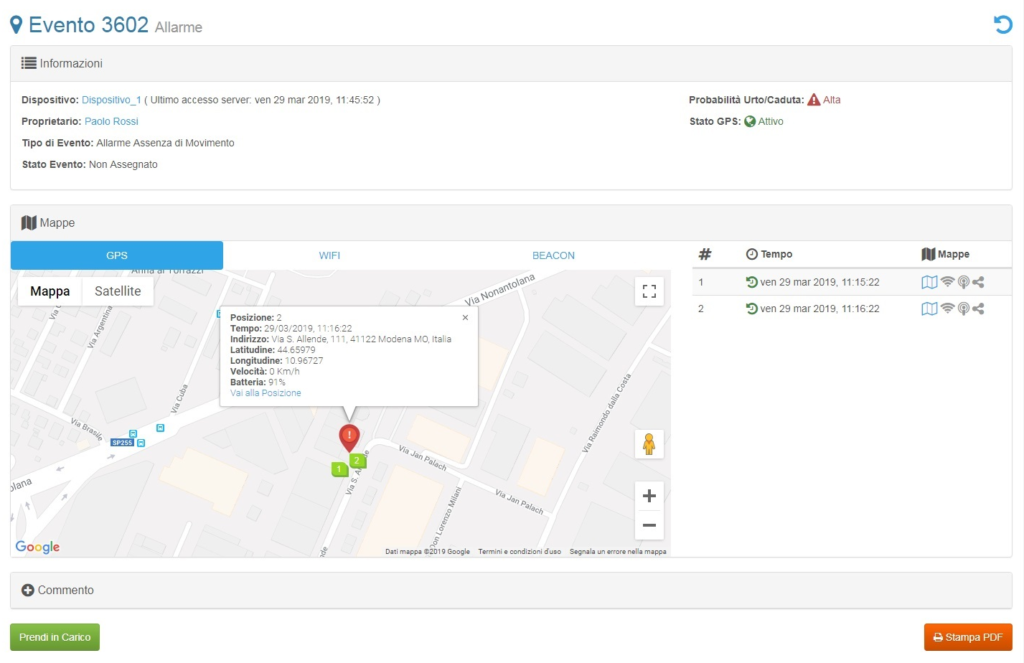The image size is (1024, 663).
Task: Click Stampa PDF button
Action: coord(968,637)
